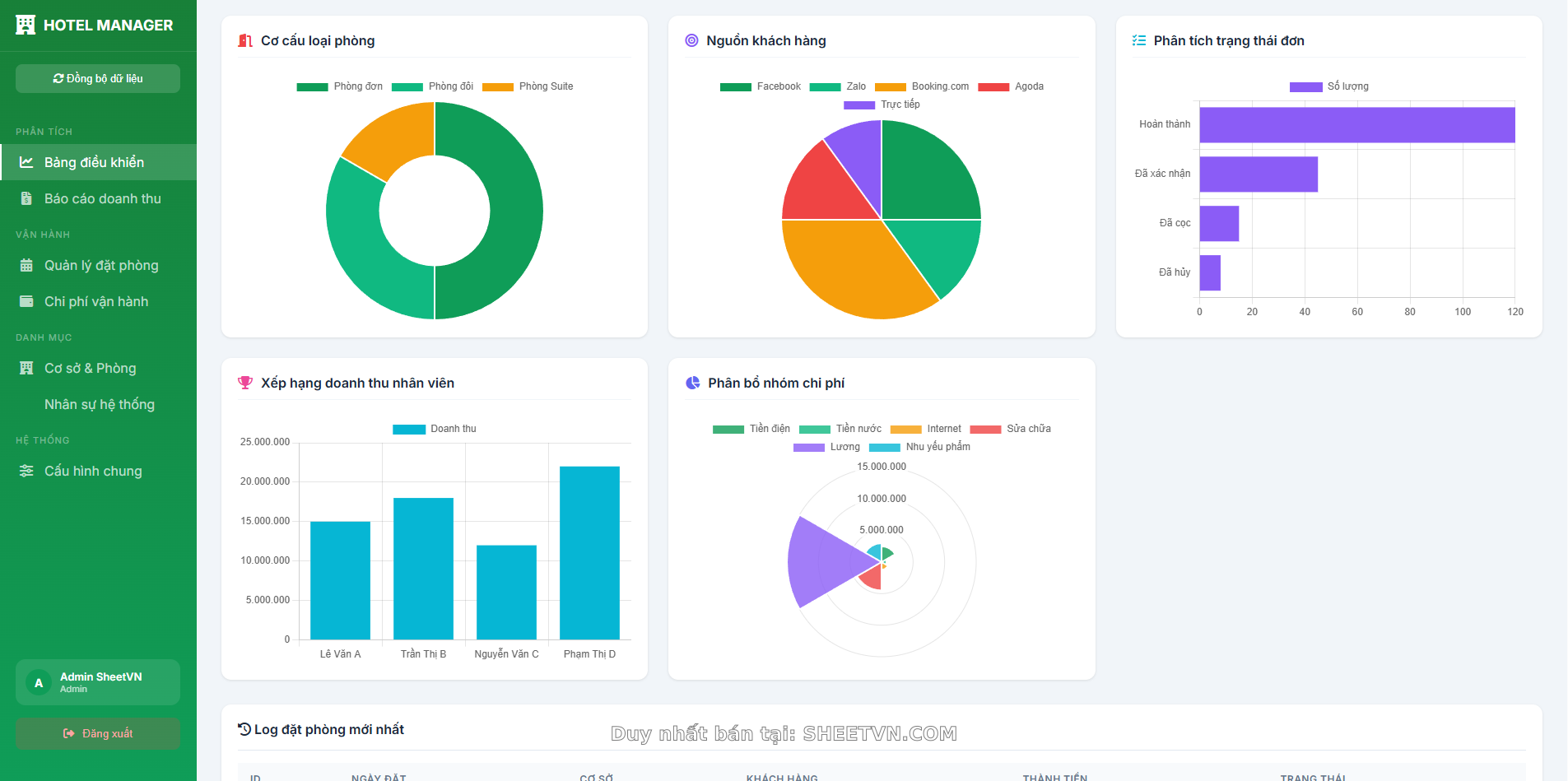Click the hotel building logo icon
Screen dimensions: 1568x781
(26, 25)
